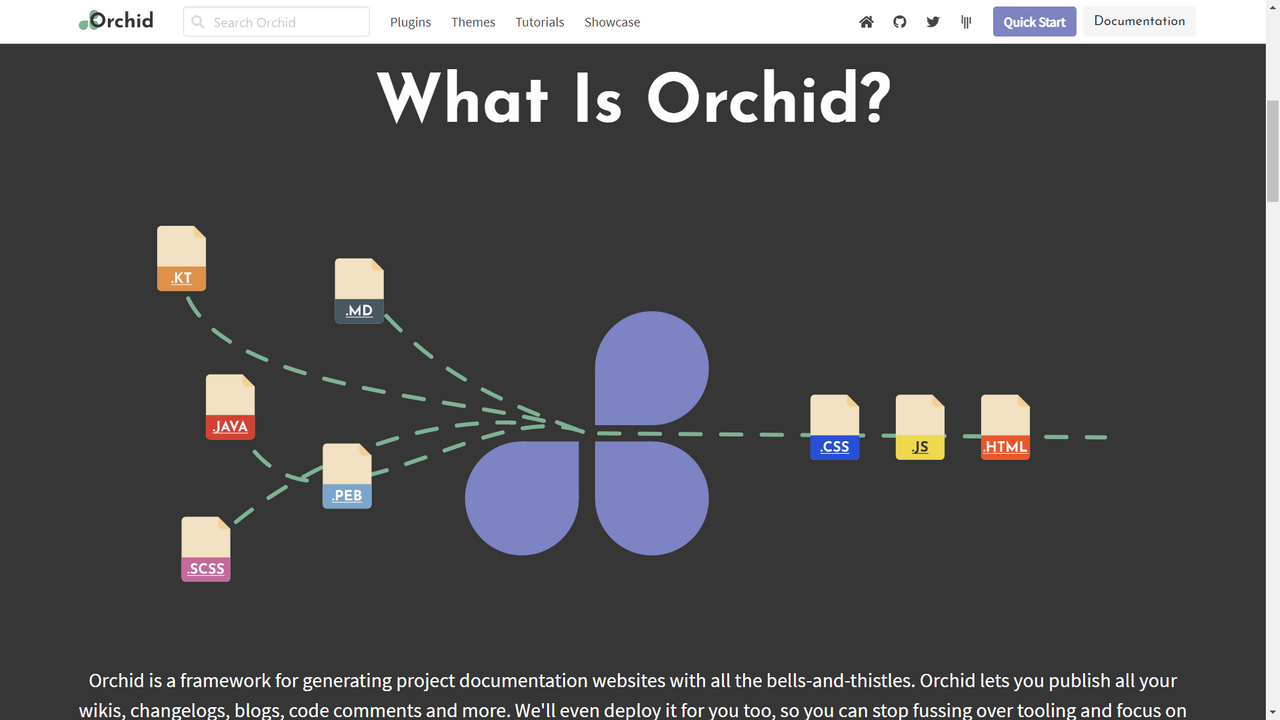Click the Gitter chat icon

coord(966,22)
